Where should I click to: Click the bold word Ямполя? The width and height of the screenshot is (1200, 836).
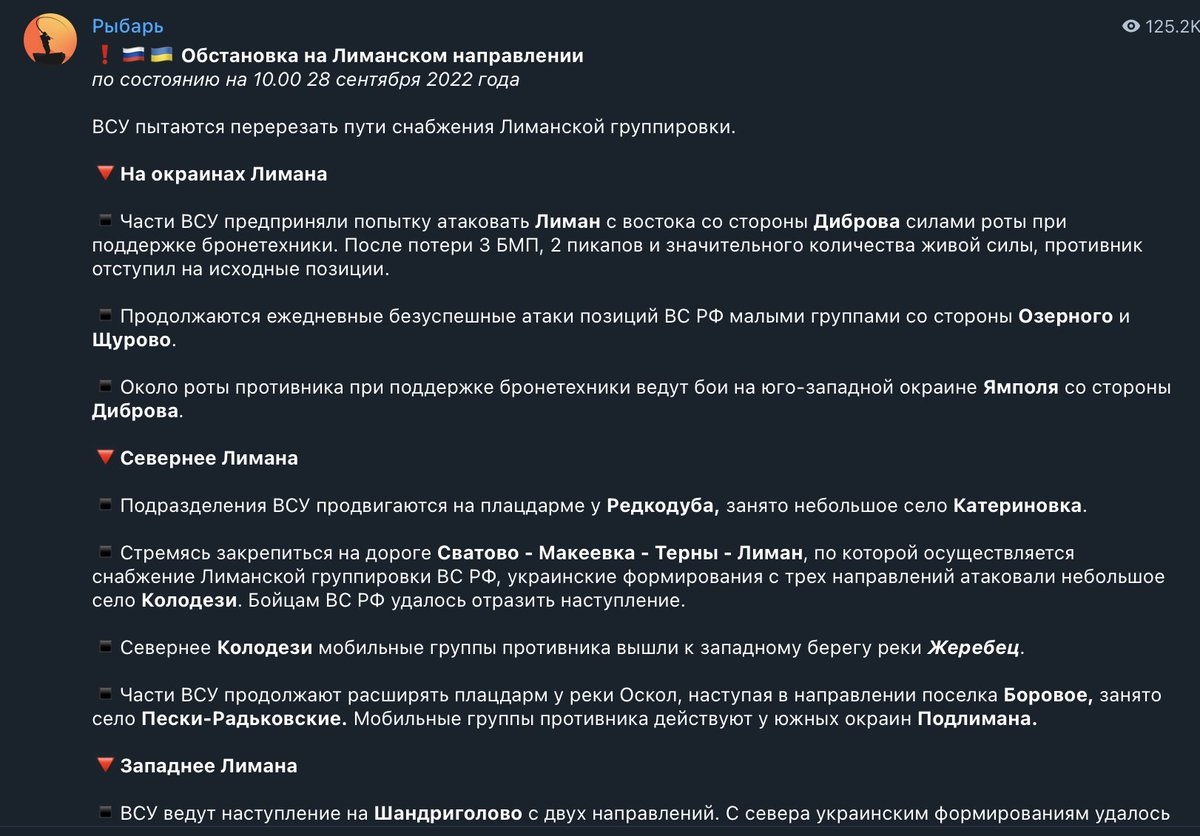(1020, 387)
